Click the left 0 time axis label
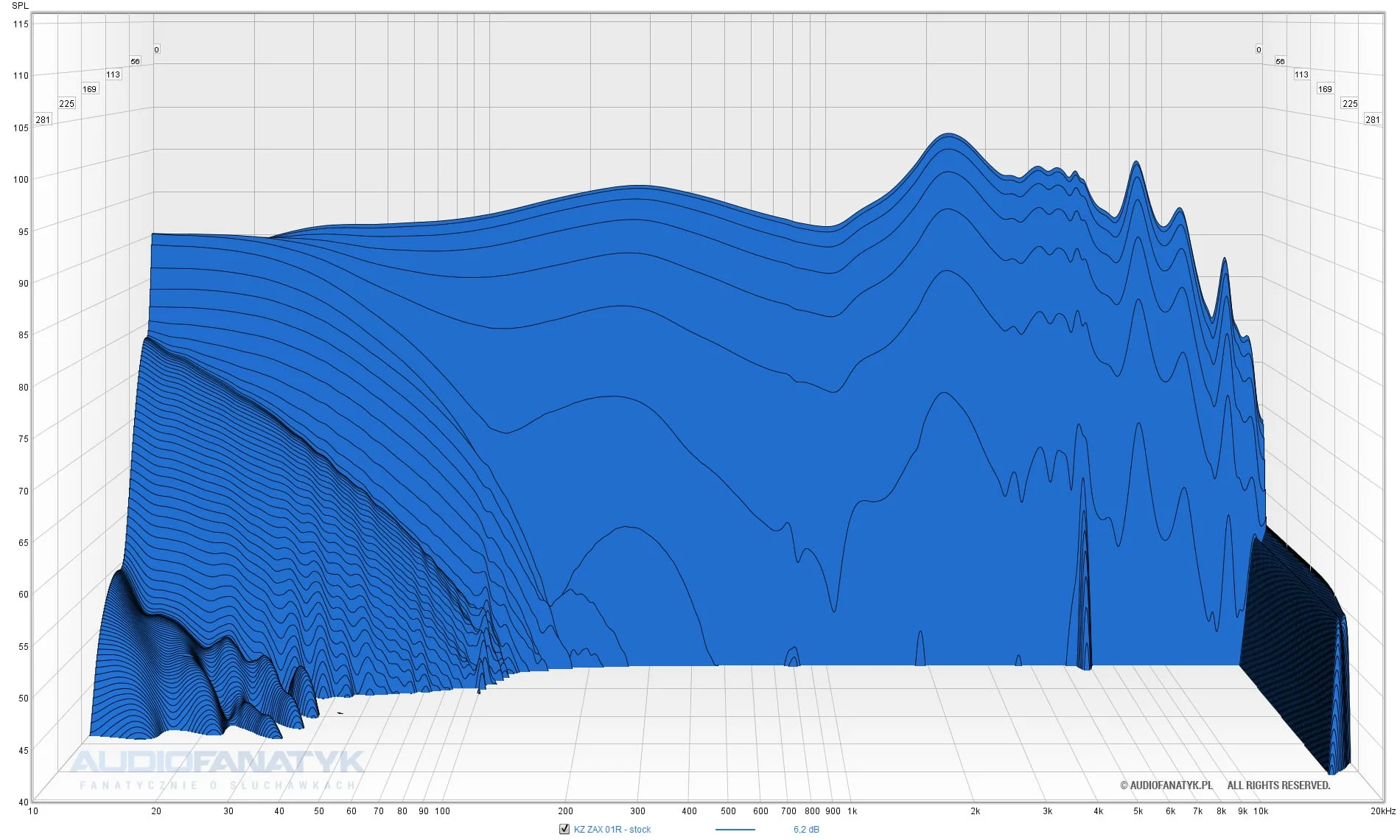Screen dimensions: 1400x840 coord(156,49)
